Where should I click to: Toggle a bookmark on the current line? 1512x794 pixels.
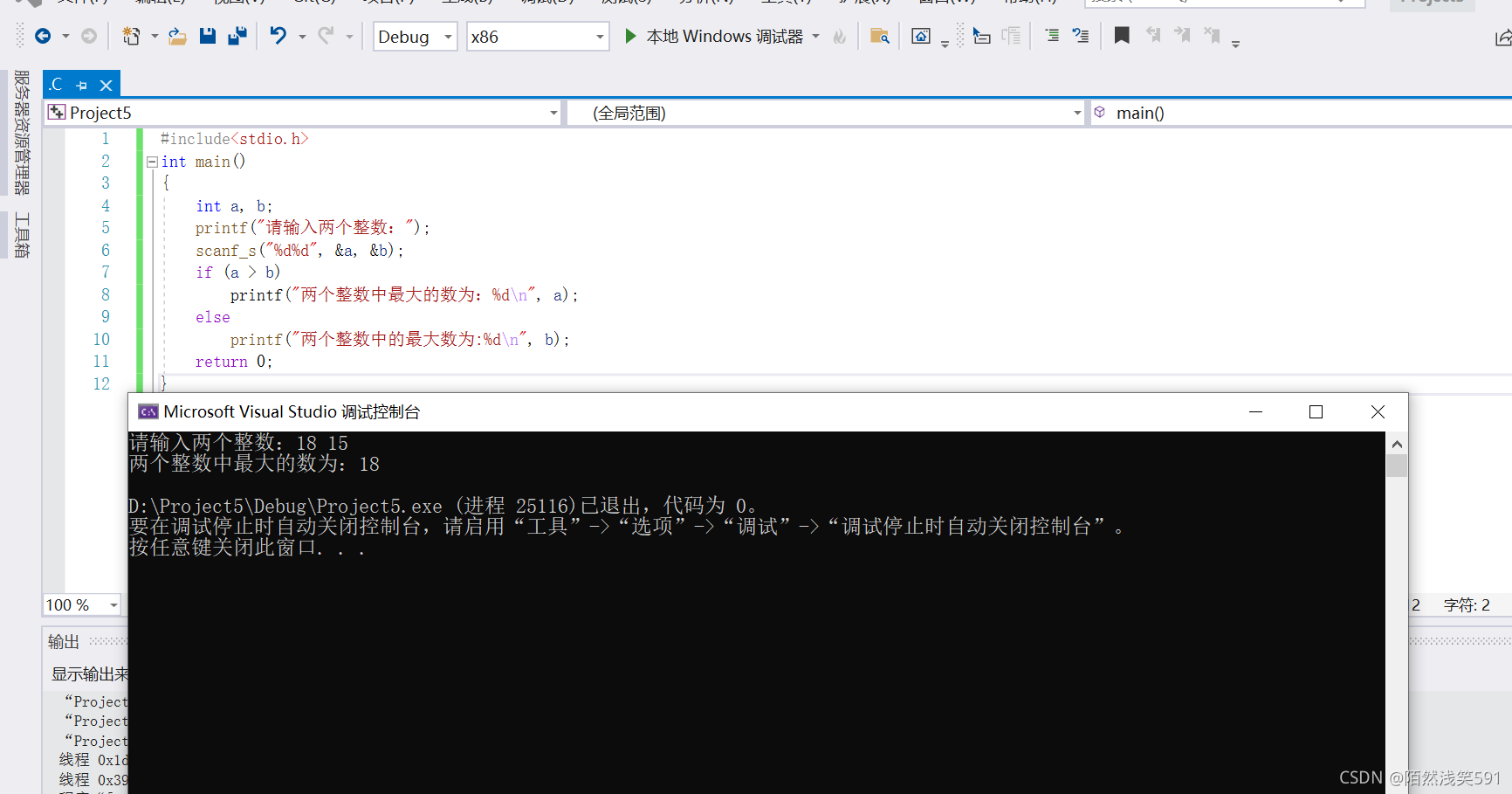[x=1122, y=36]
